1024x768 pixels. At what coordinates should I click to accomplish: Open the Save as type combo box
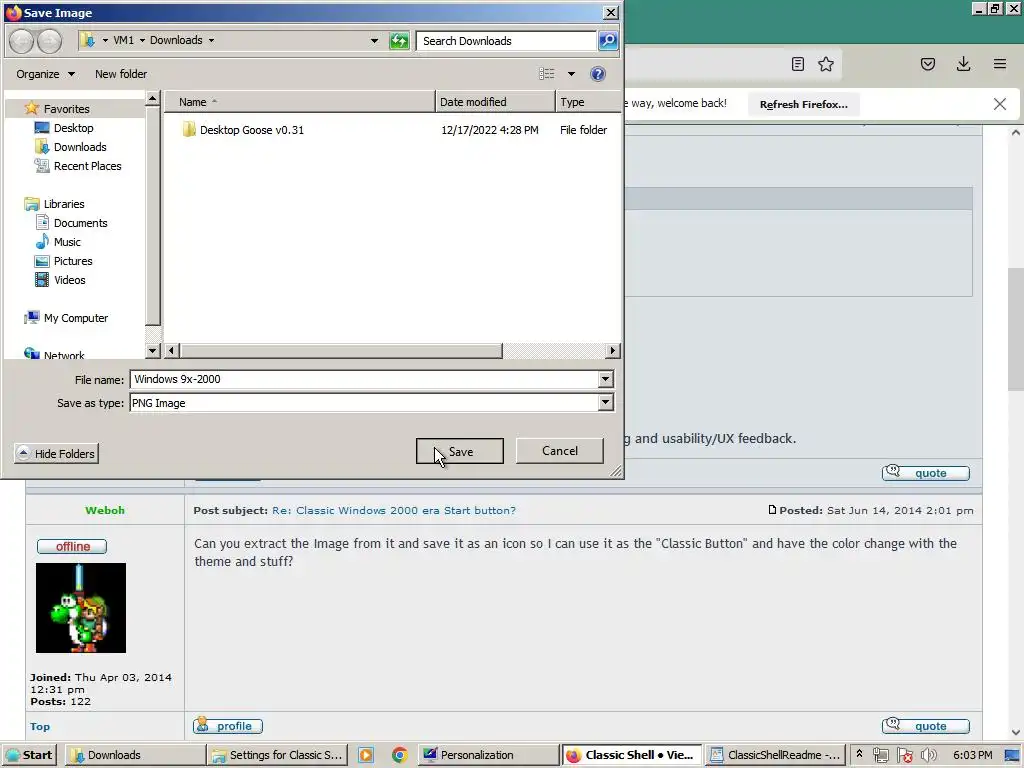(372, 403)
